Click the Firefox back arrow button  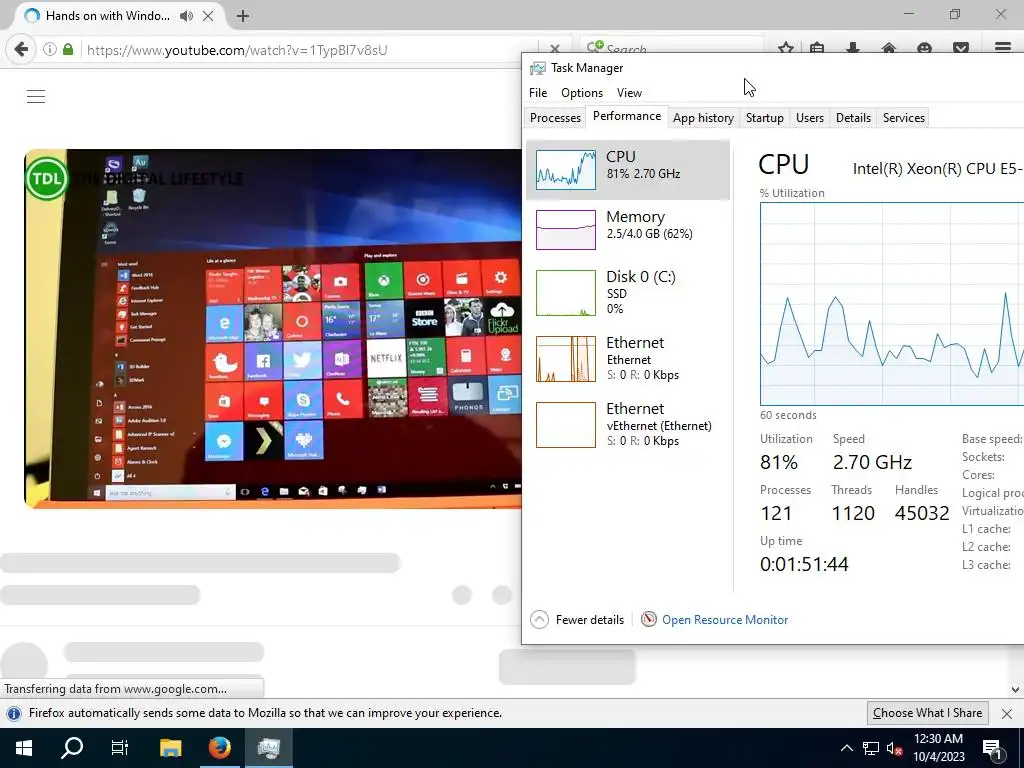(21, 50)
